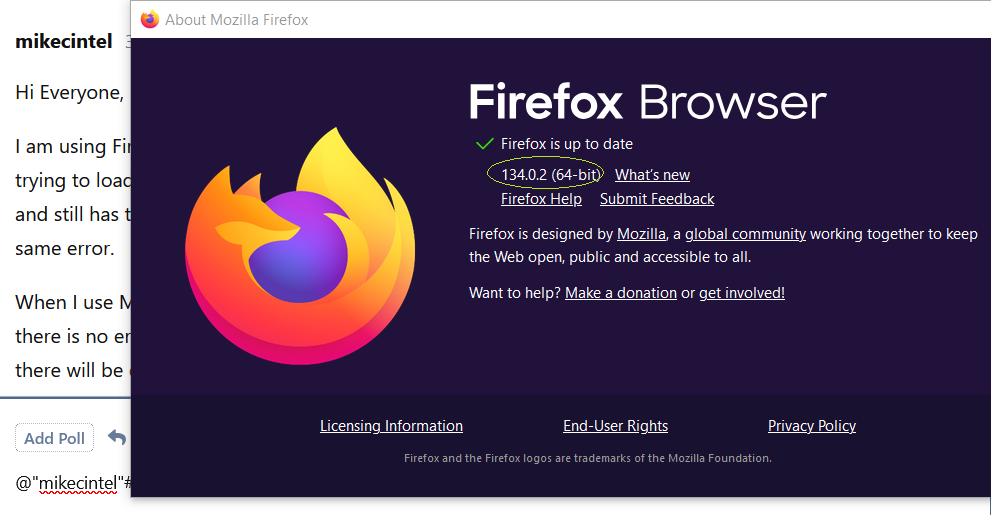Open the Submit Feedback link

[x=657, y=199]
